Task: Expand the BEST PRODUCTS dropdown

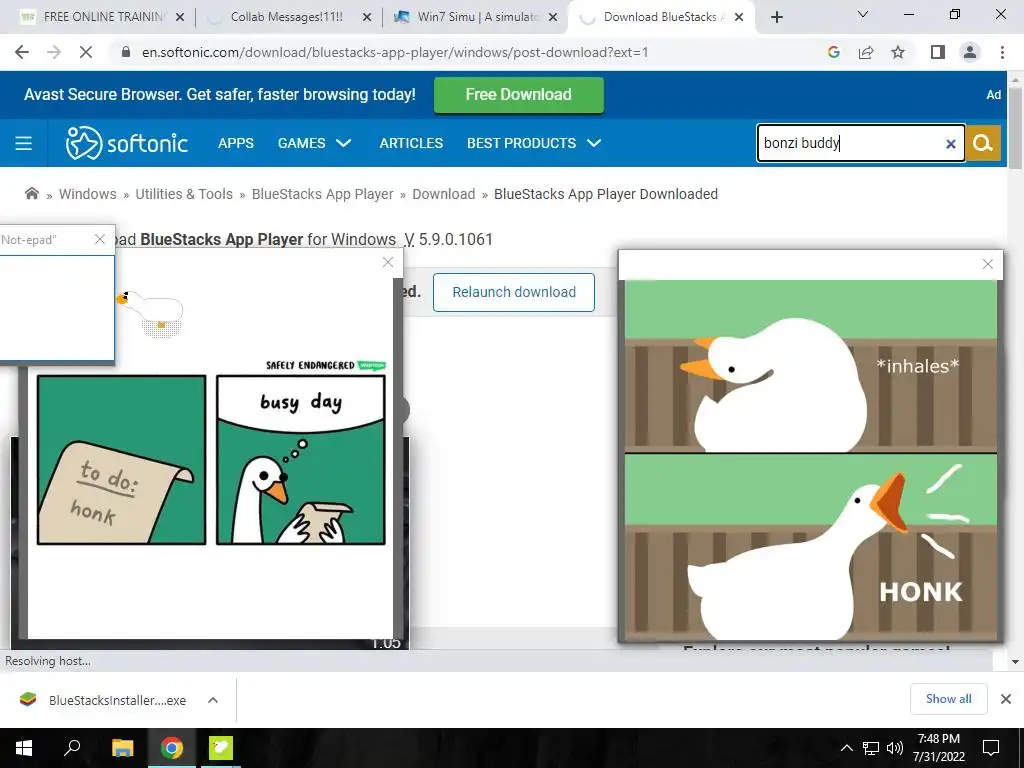Action: 534,143
